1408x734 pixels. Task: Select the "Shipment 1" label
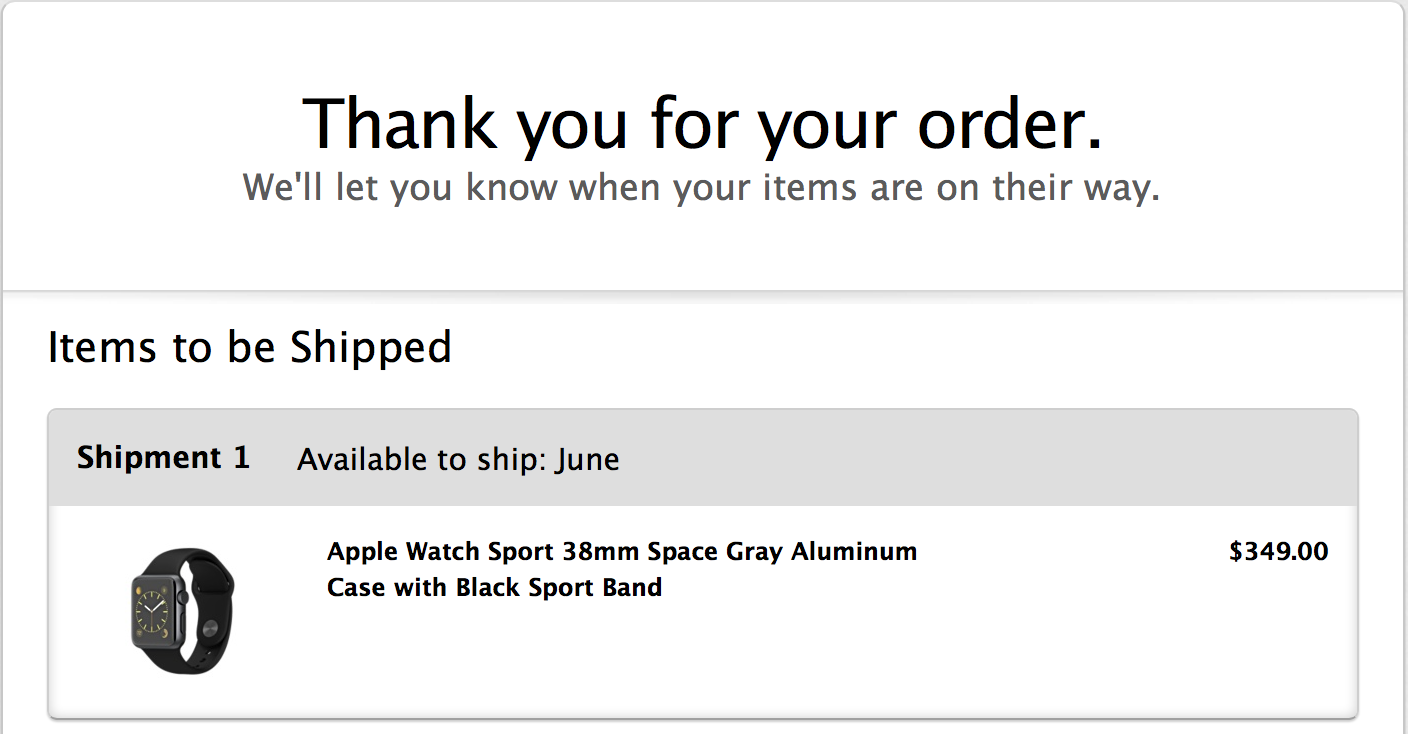pyautogui.click(x=163, y=458)
